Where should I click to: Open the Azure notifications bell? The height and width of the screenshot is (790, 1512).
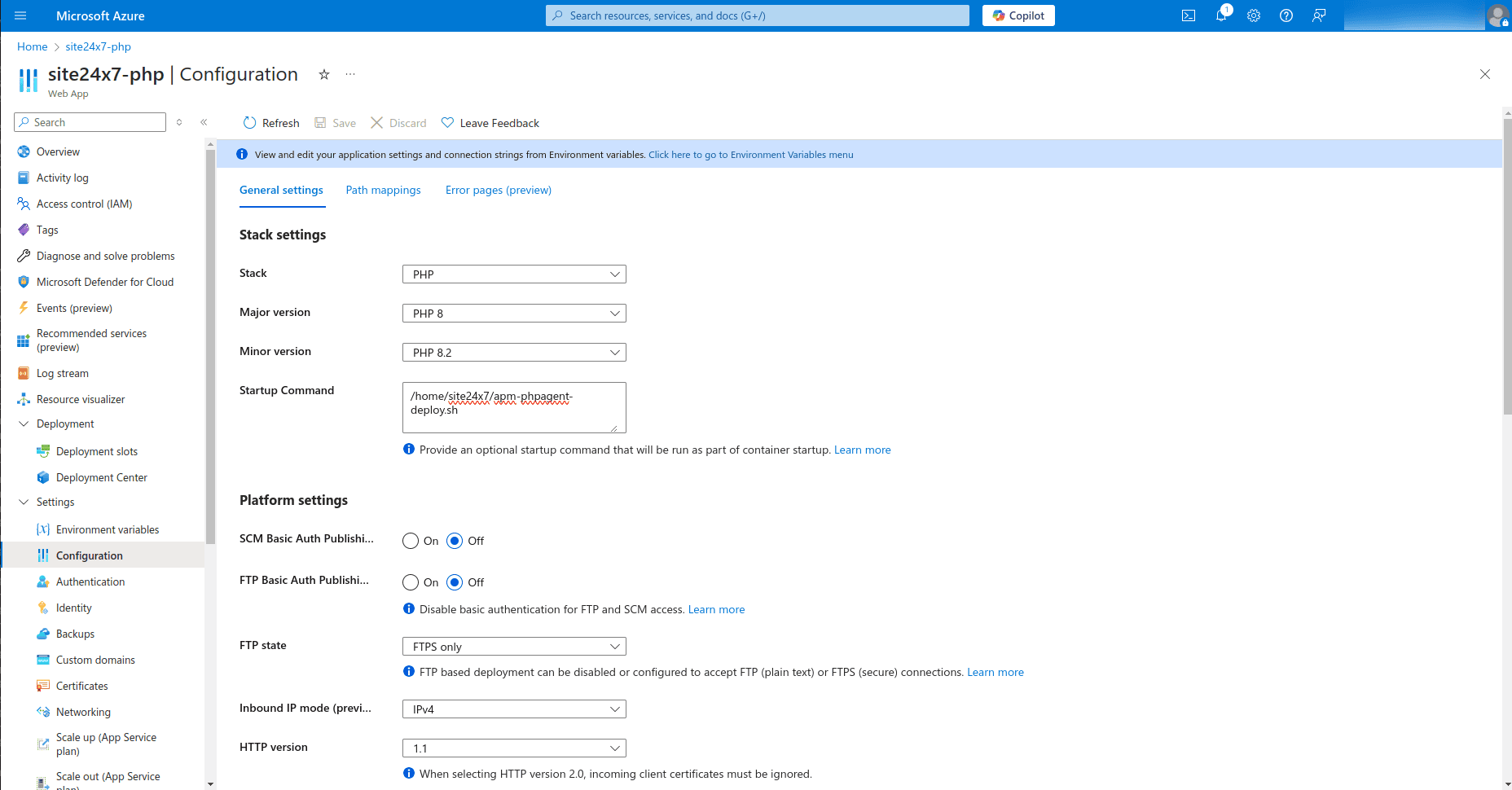click(x=1221, y=15)
